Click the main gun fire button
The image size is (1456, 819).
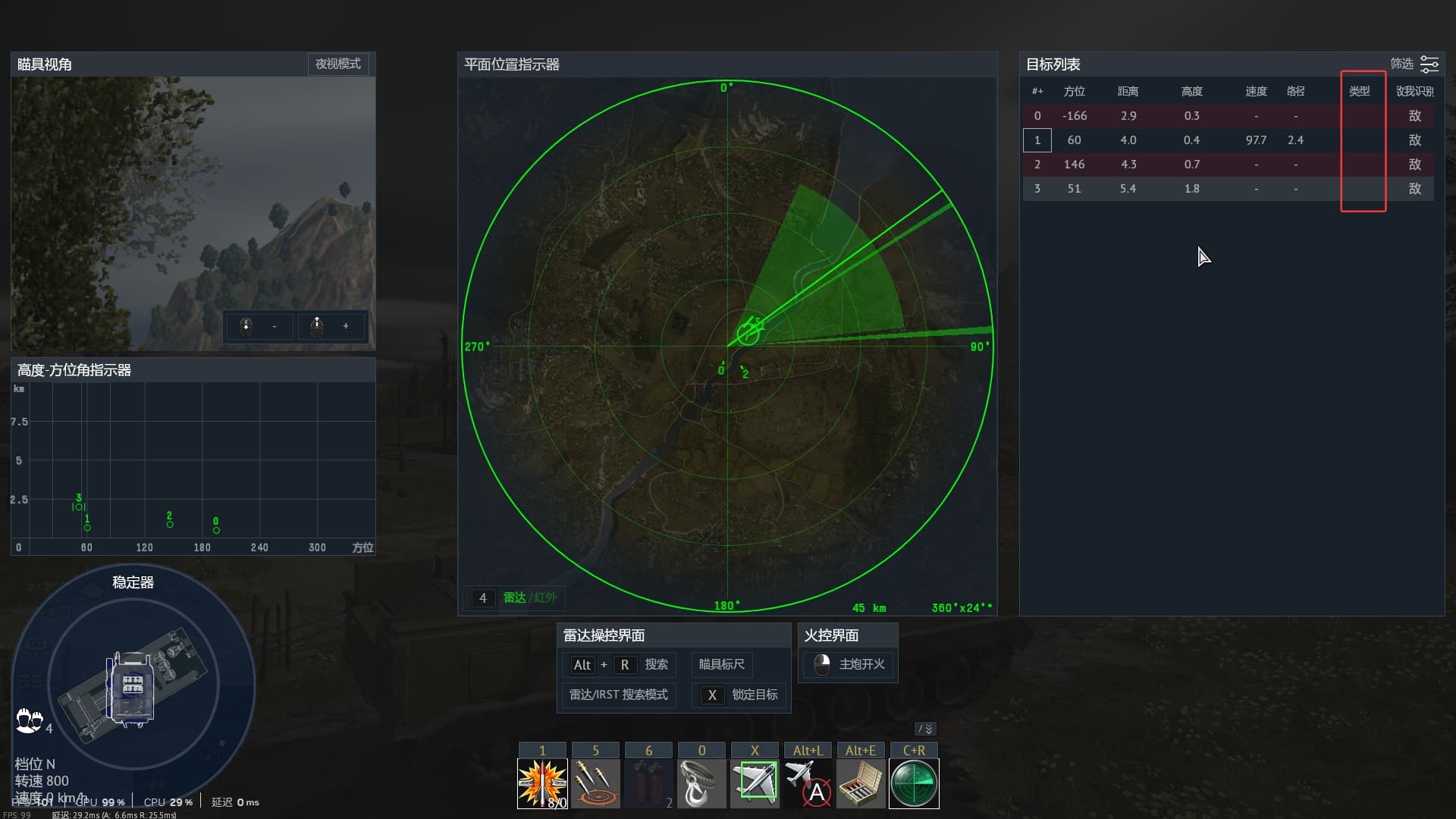pos(849,664)
